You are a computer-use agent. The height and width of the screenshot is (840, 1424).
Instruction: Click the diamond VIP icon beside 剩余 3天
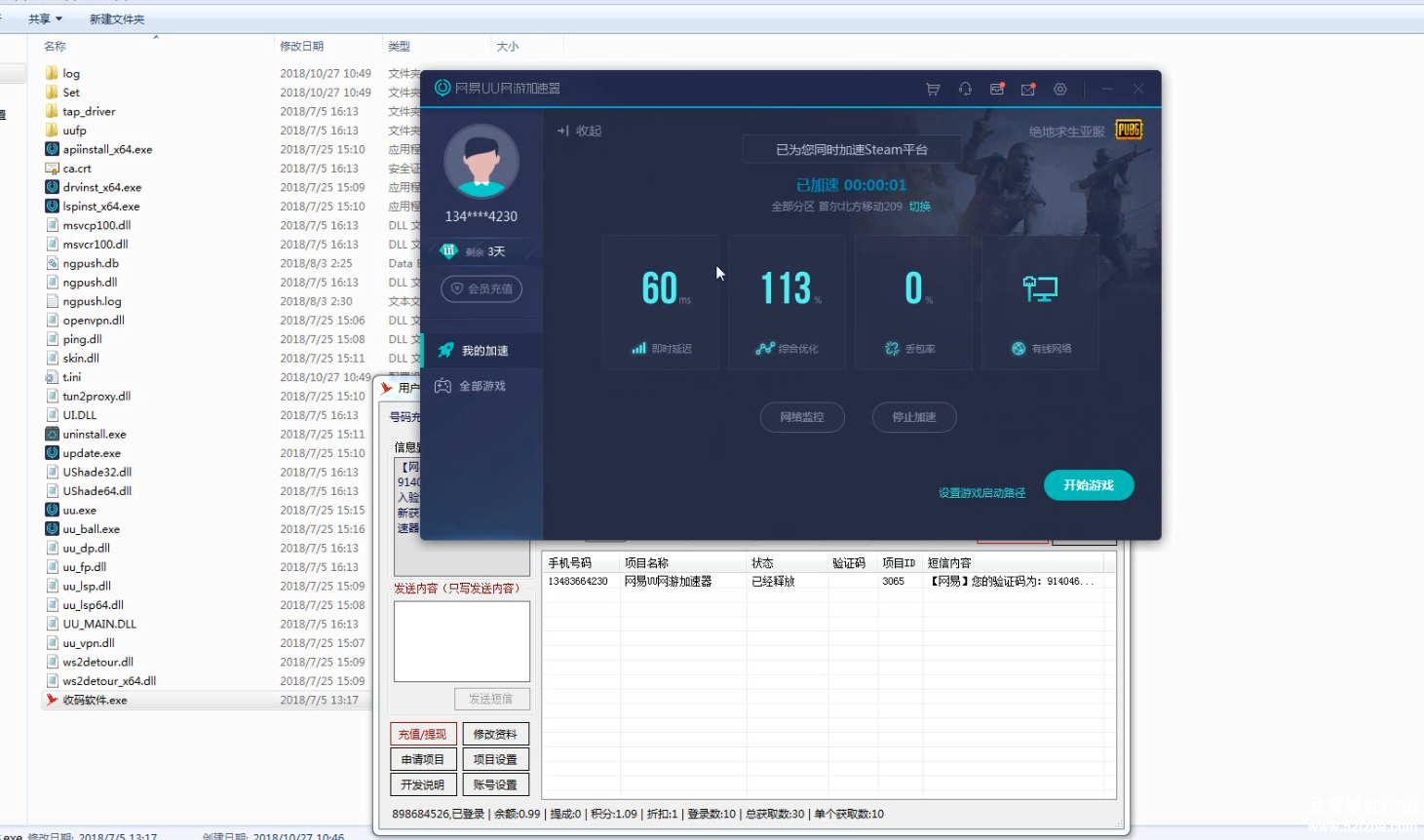pos(448,251)
